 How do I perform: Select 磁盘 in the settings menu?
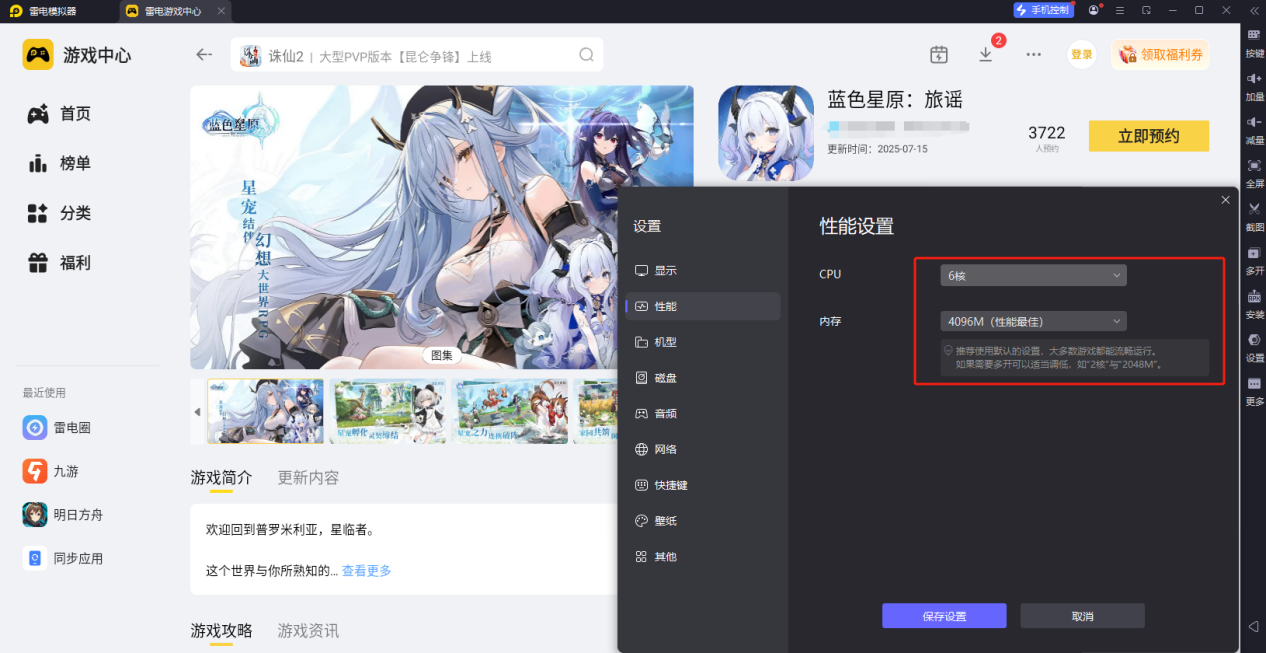click(x=703, y=378)
